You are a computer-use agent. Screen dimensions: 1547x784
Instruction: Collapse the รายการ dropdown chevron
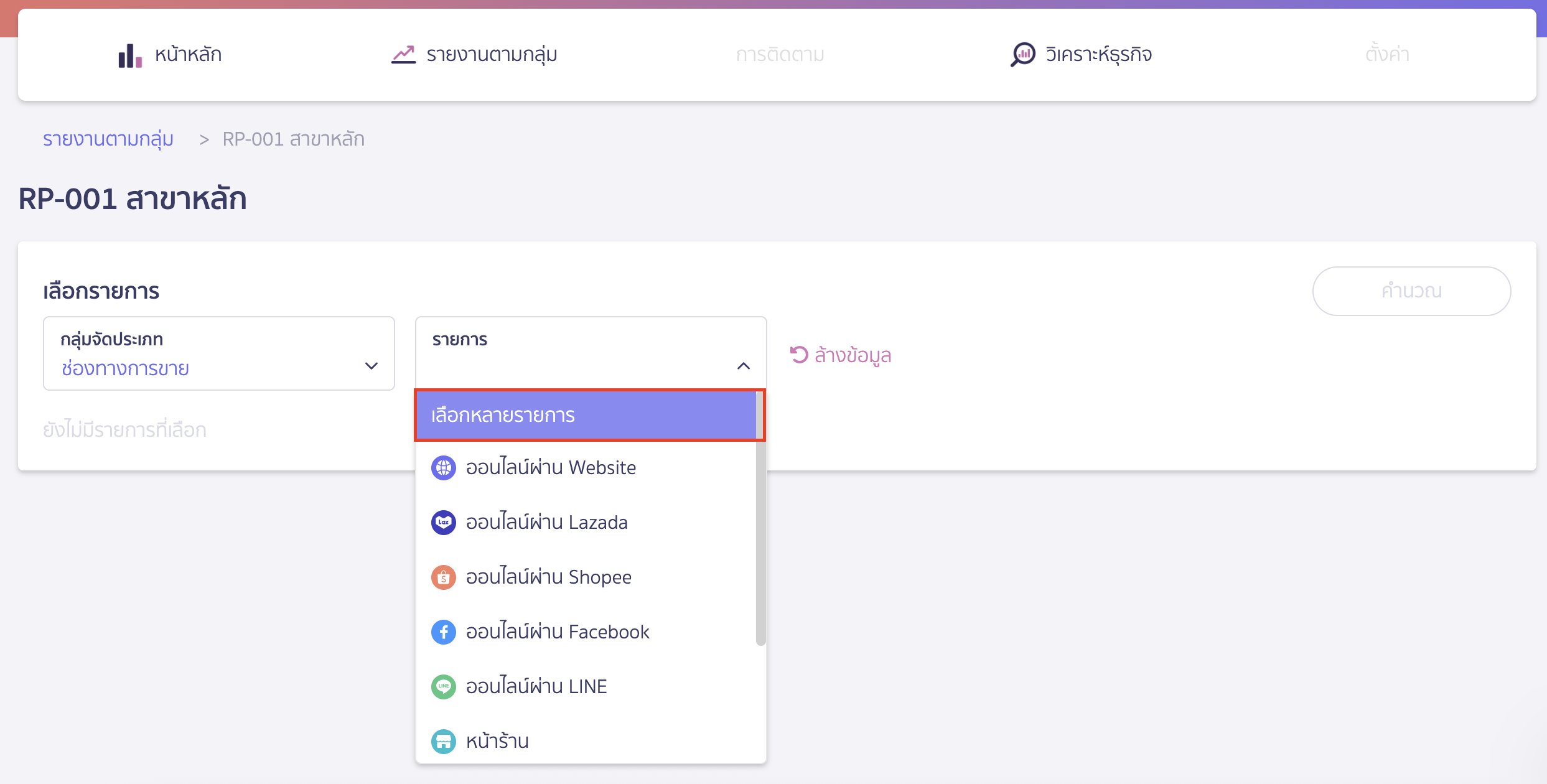(743, 366)
